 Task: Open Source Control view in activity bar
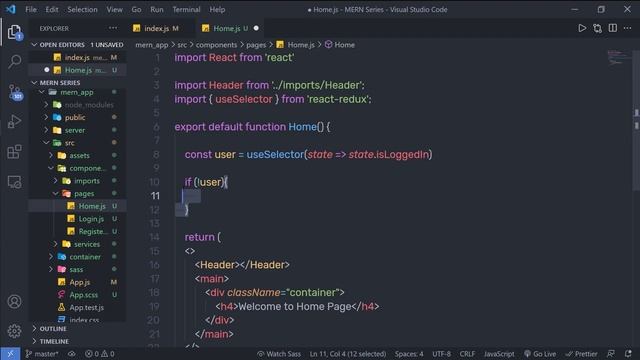(15, 92)
